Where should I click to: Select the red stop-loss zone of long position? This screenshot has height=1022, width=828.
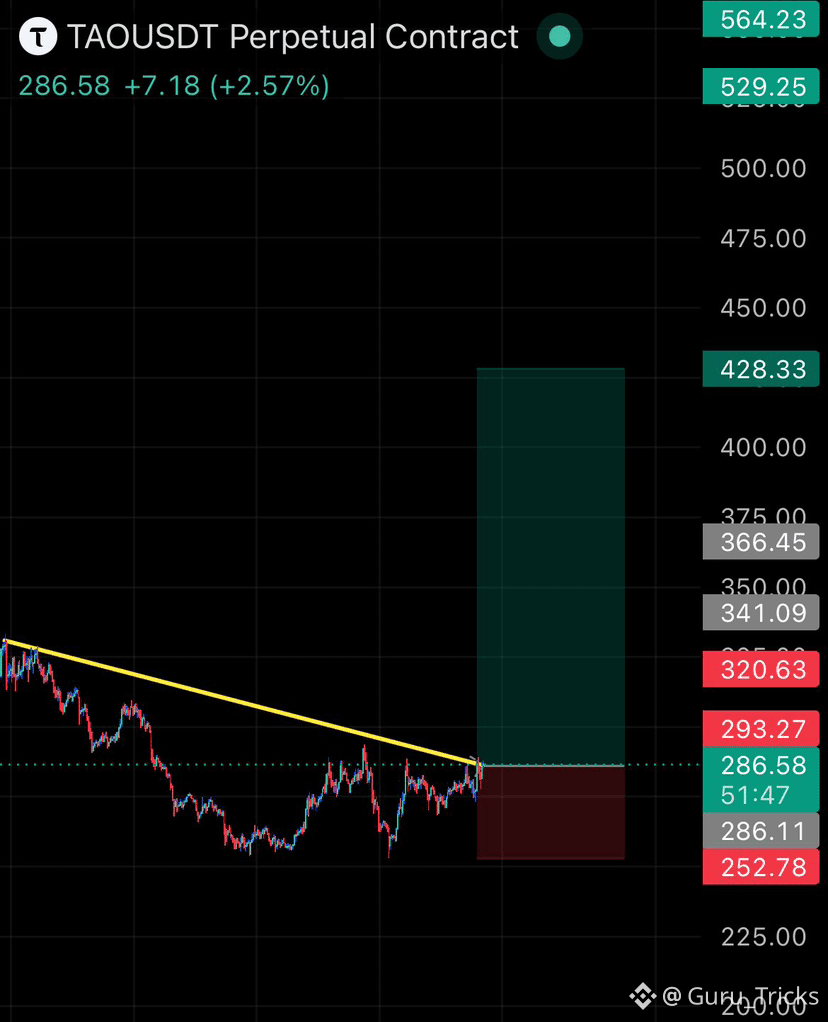point(551,813)
